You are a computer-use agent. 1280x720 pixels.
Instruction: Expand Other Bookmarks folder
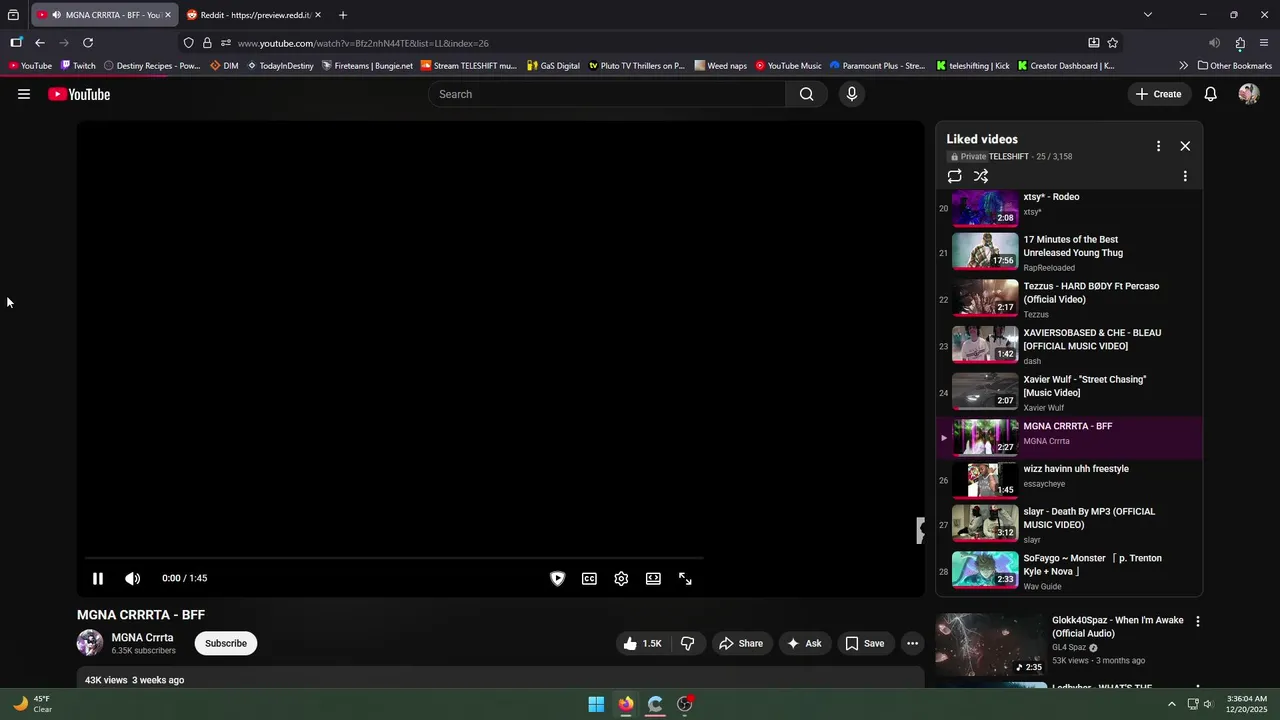coord(1234,66)
